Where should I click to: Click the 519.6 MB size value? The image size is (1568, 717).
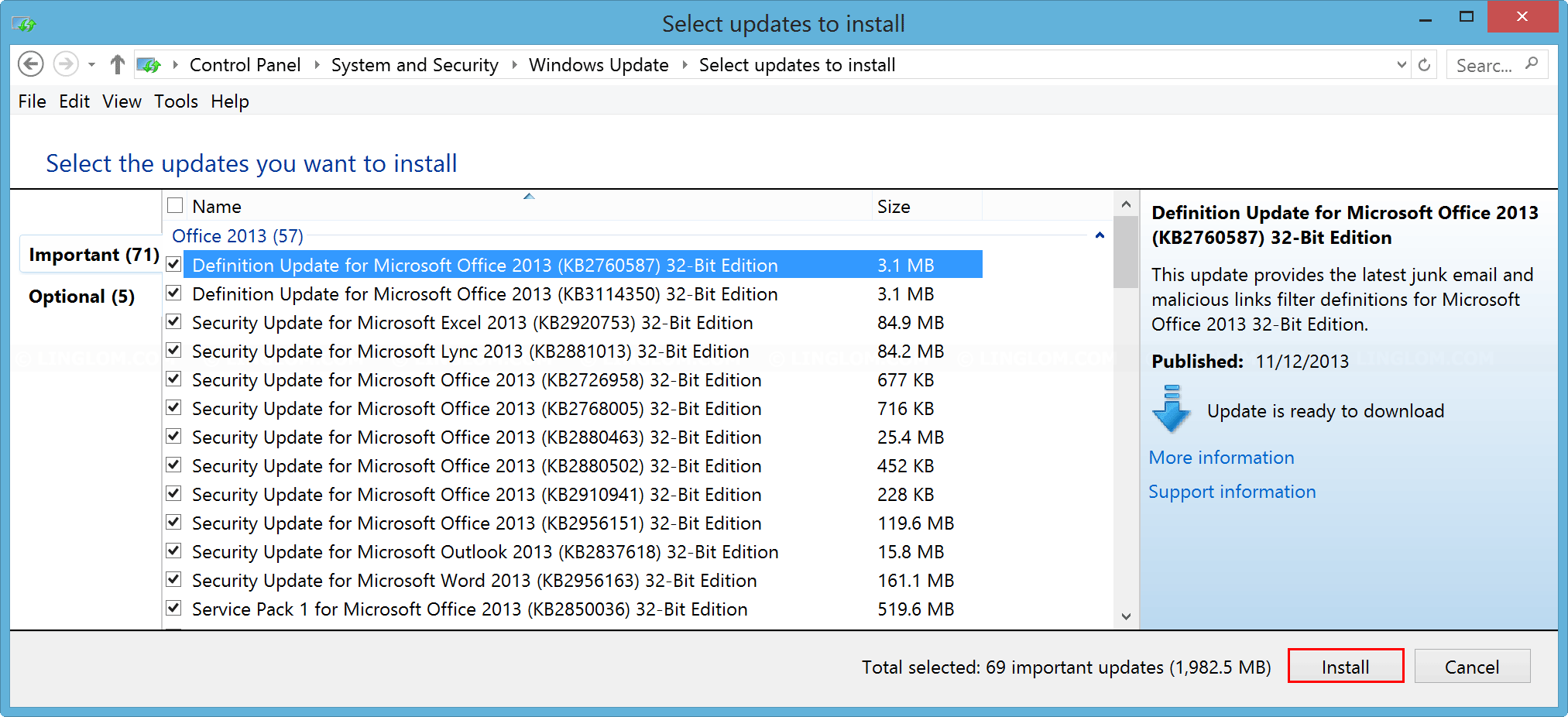pyautogui.click(x=915, y=609)
